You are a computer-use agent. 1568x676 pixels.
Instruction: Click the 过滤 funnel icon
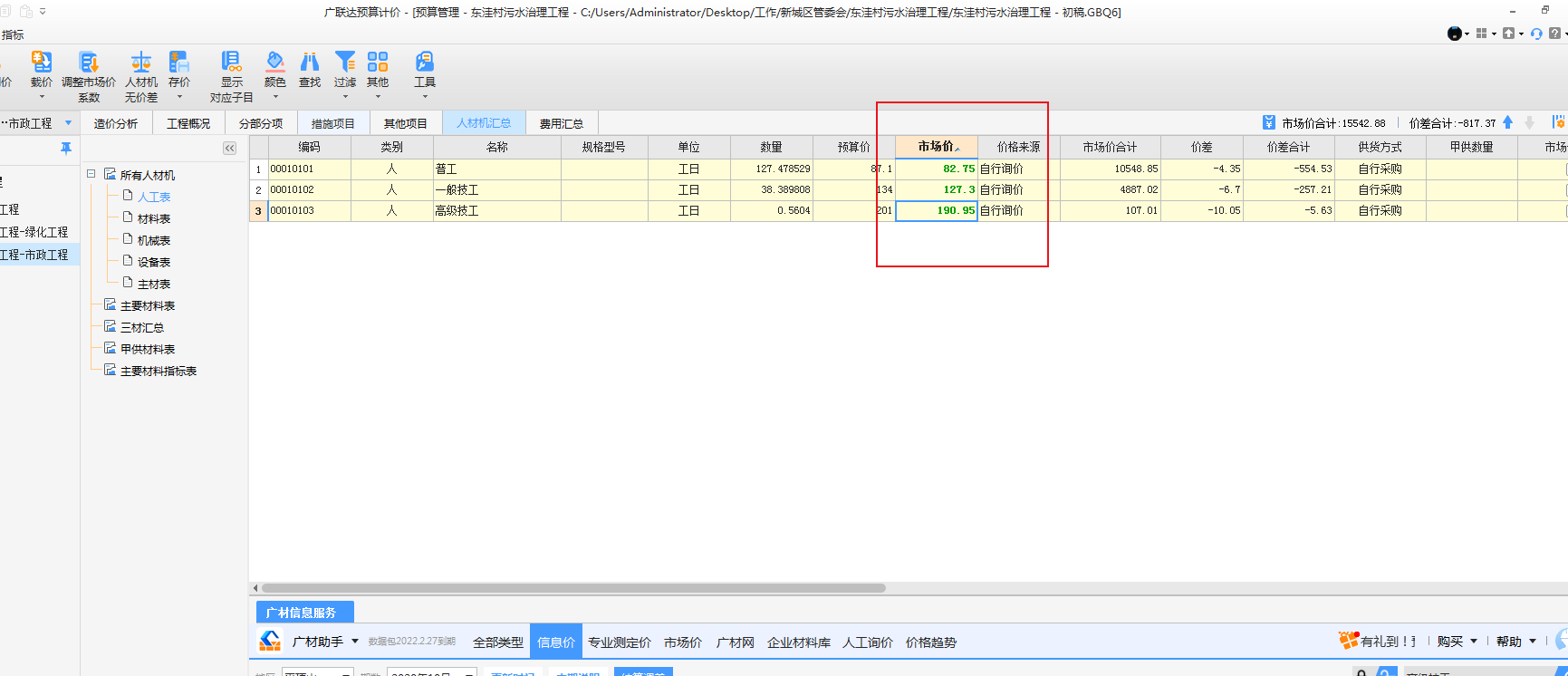coord(345,62)
